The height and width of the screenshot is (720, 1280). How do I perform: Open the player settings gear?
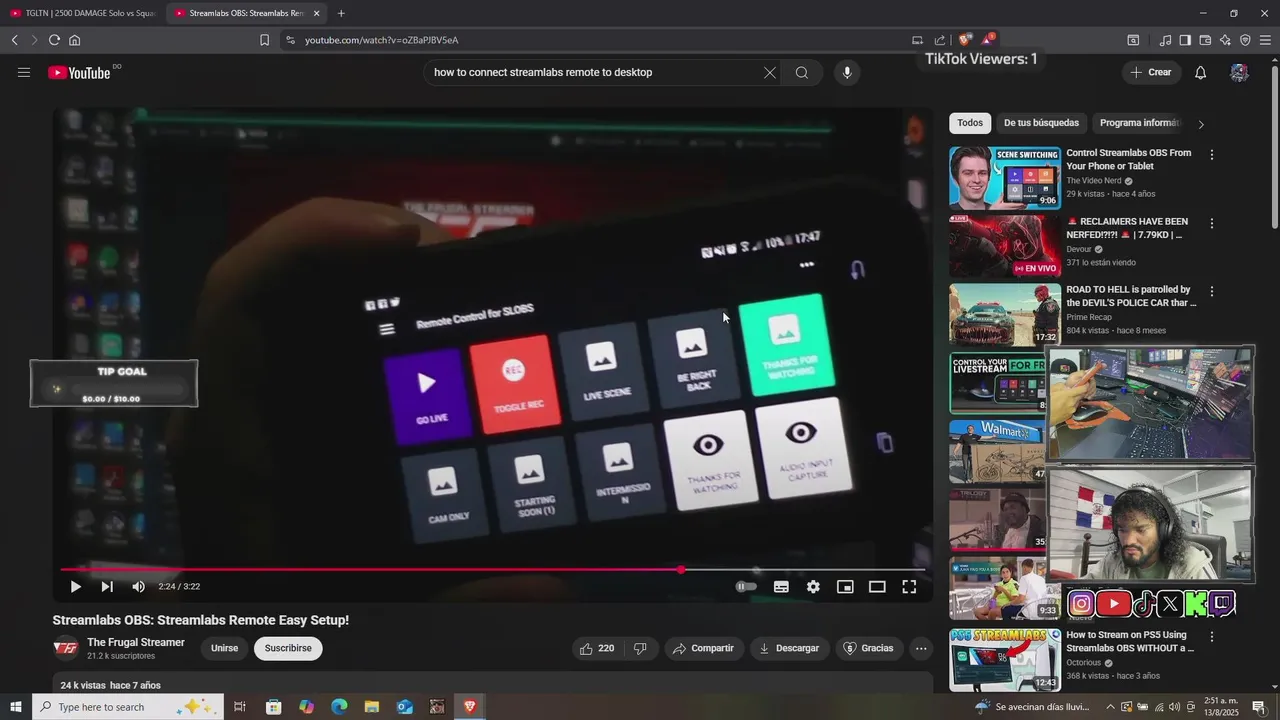(x=813, y=587)
